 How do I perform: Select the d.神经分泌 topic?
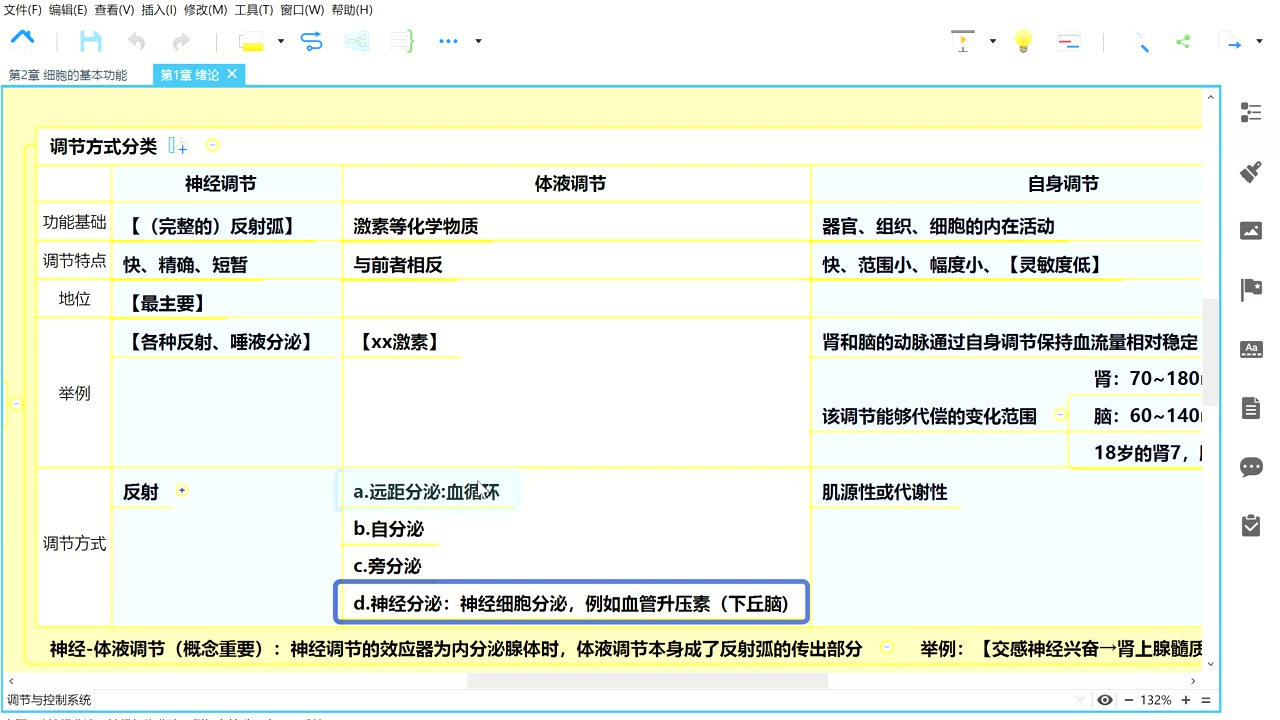pos(571,603)
